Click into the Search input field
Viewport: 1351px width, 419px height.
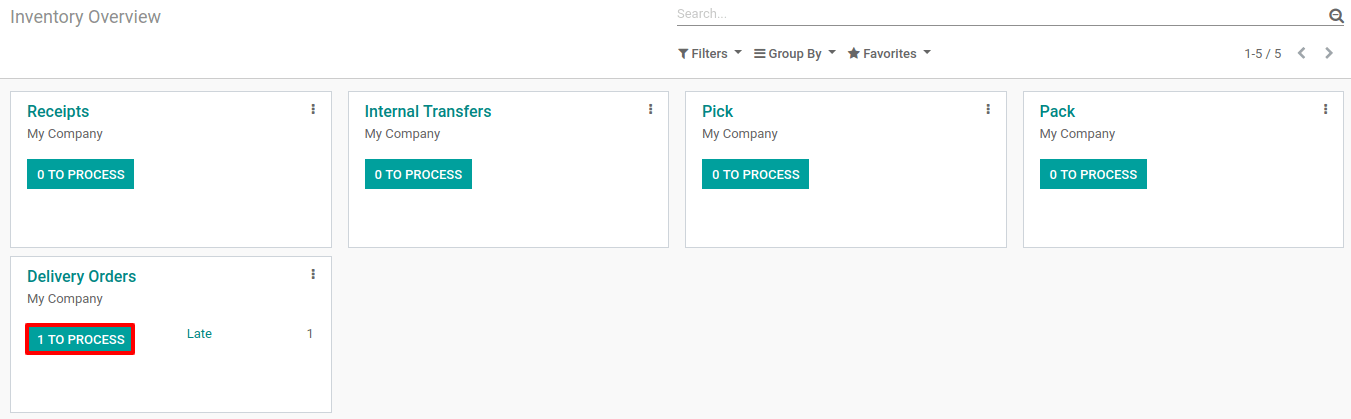pos(1000,14)
